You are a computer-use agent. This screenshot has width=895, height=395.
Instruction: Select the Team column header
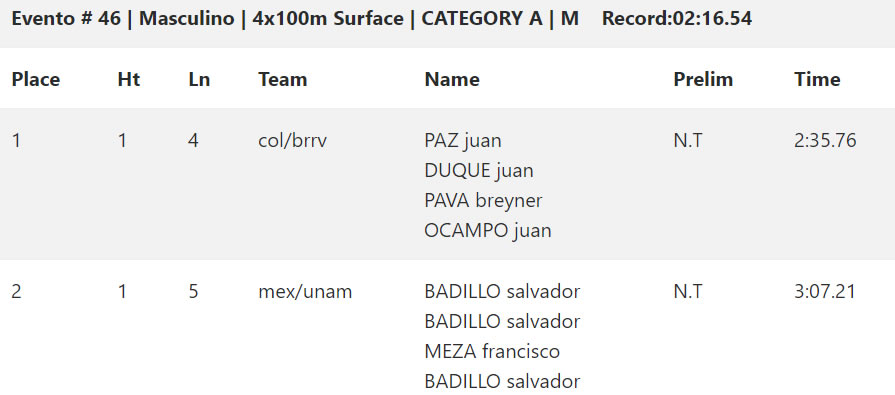coord(283,79)
